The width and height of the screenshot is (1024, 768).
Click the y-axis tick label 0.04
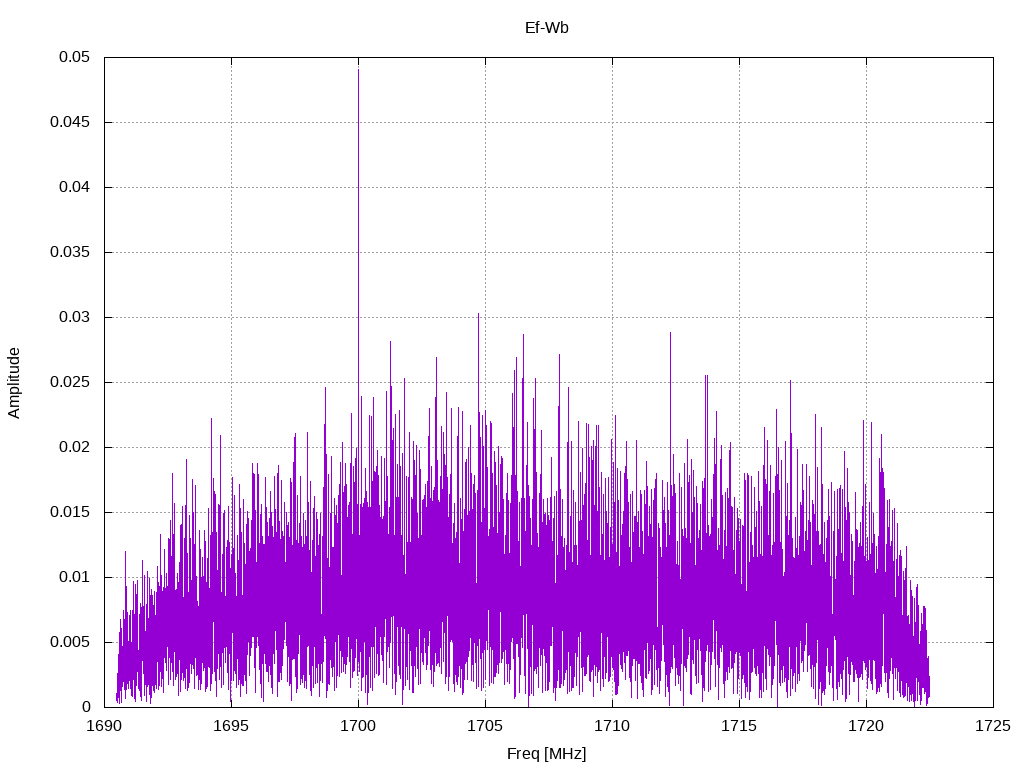(74, 187)
